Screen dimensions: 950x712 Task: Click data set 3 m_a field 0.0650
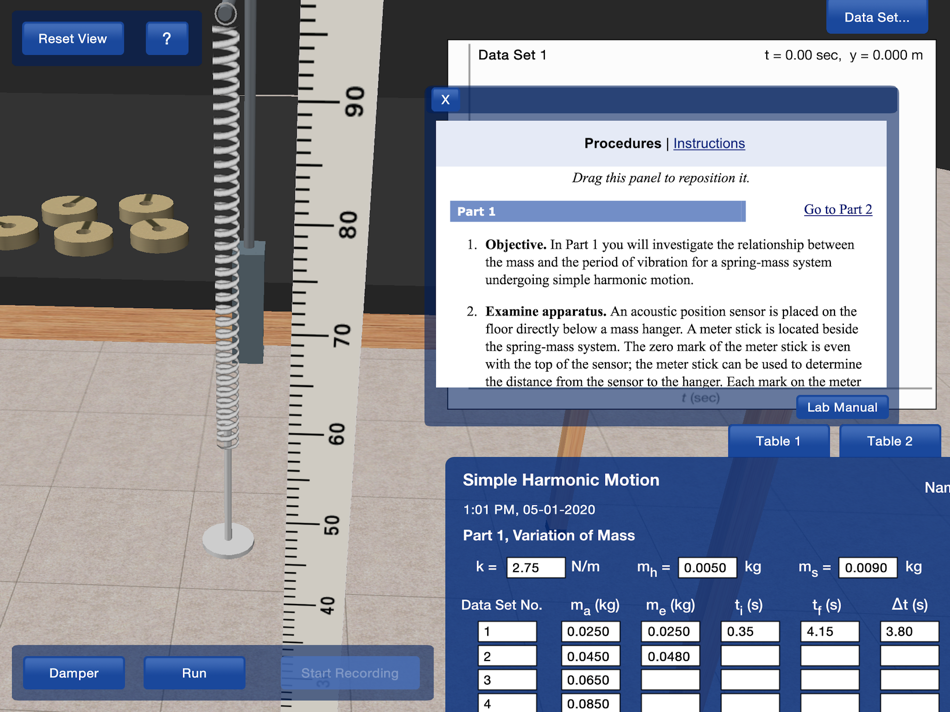(591, 680)
